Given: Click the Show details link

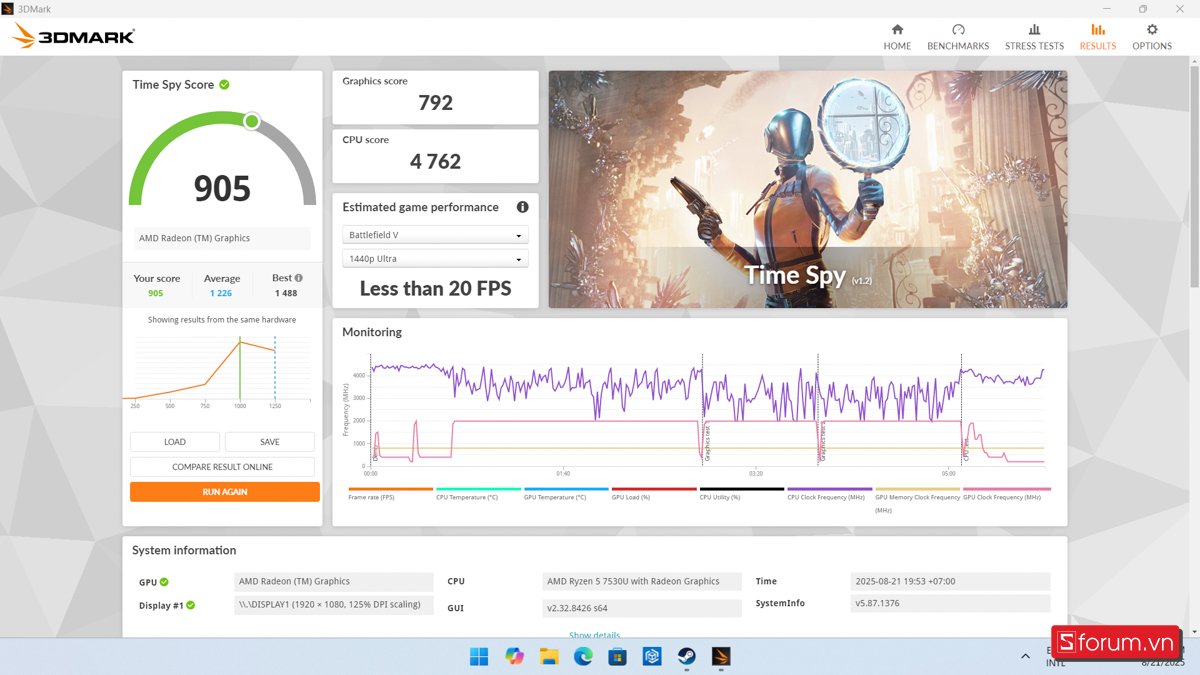Looking at the screenshot, I should point(594,635).
